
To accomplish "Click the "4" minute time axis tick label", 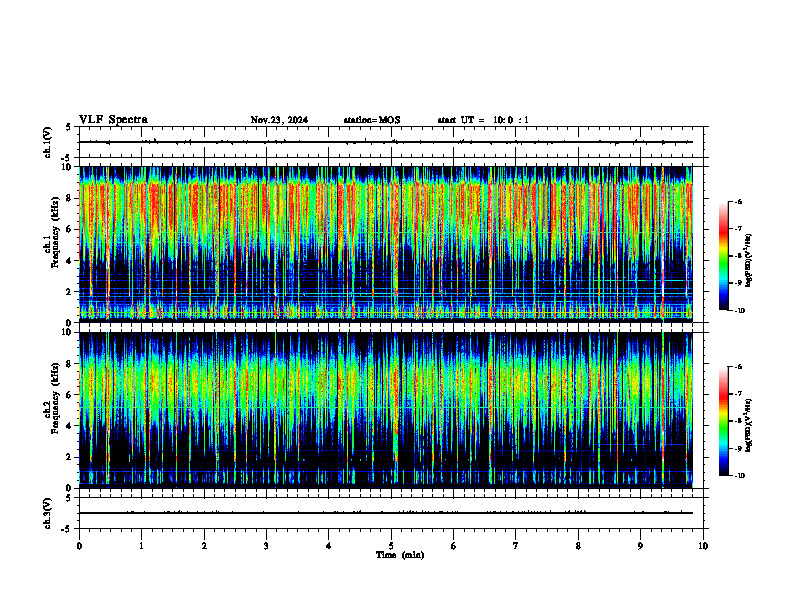I will (x=329, y=546).
